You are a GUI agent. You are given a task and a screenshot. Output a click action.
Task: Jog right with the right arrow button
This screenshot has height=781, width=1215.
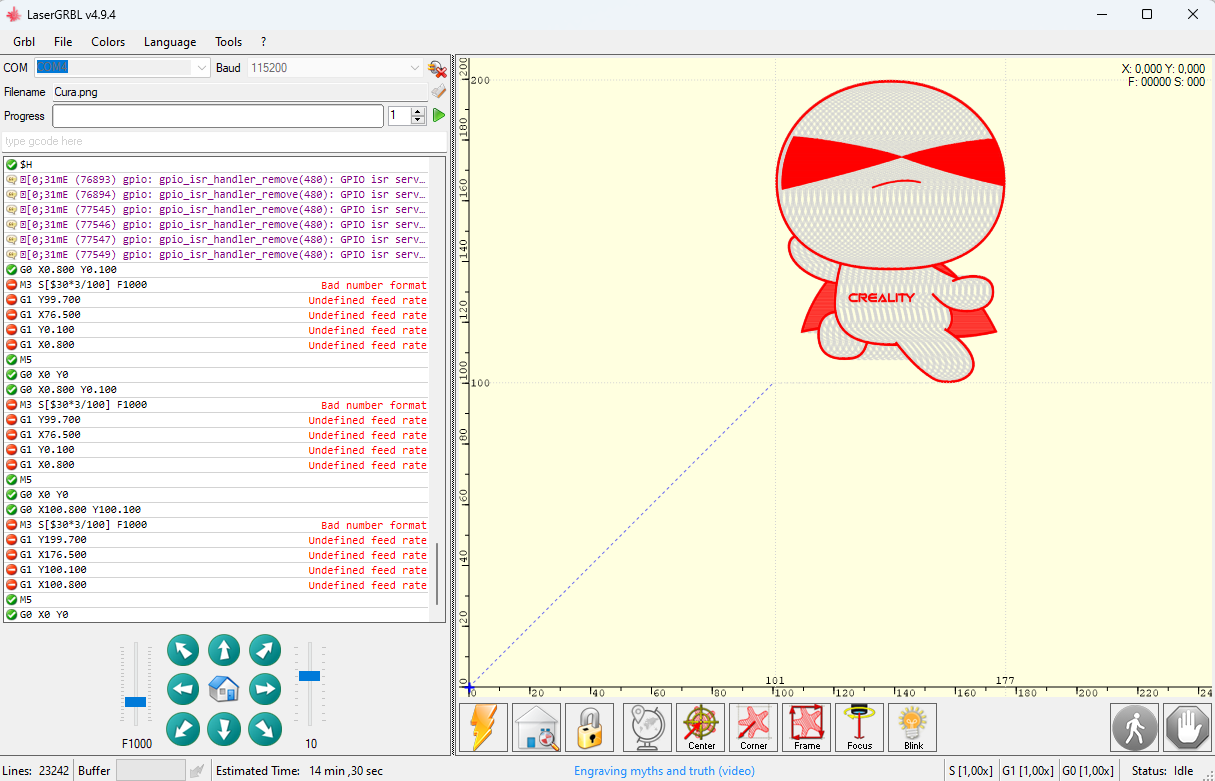(x=264, y=689)
